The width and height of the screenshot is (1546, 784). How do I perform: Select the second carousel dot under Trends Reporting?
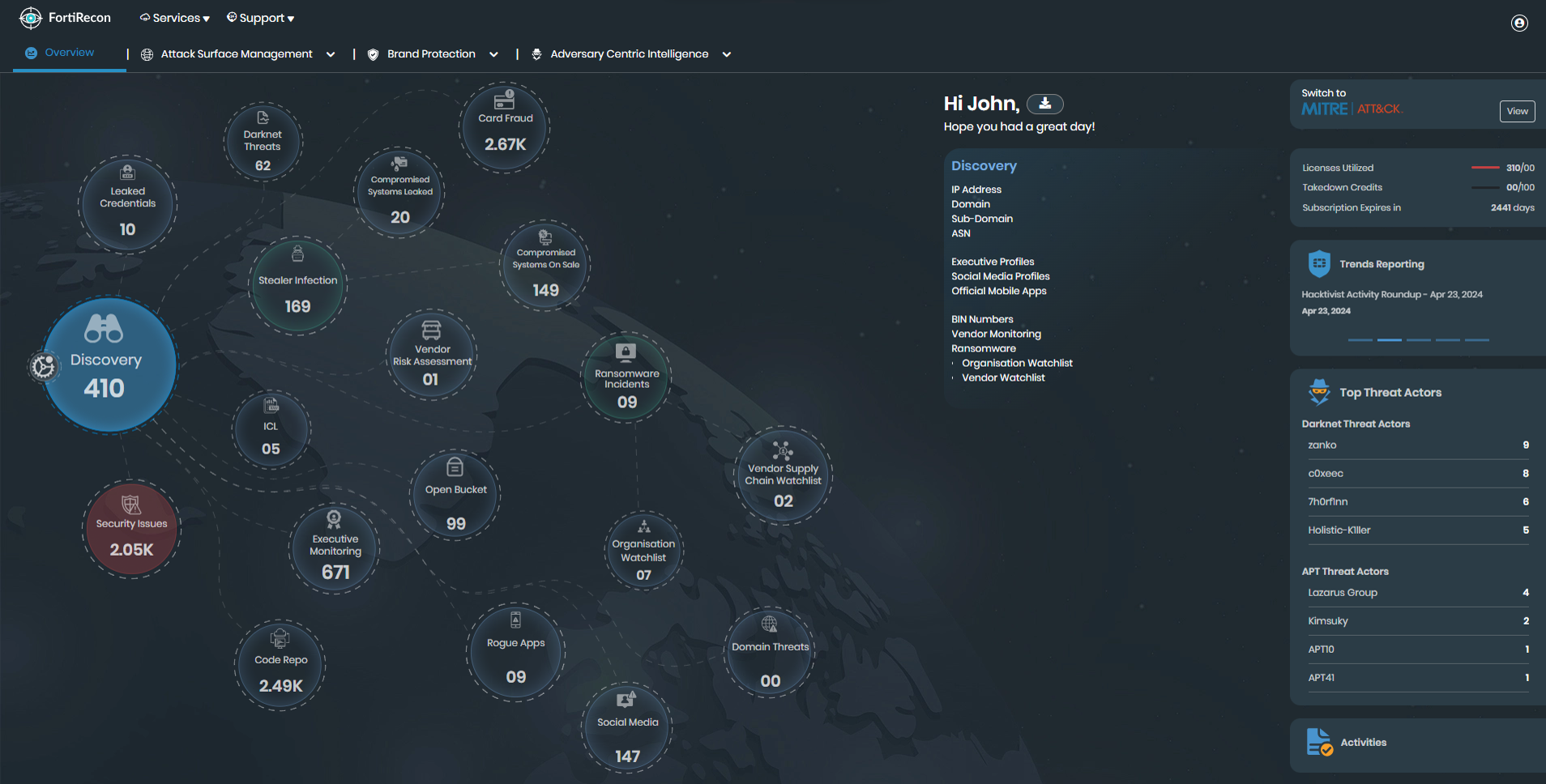(1389, 340)
